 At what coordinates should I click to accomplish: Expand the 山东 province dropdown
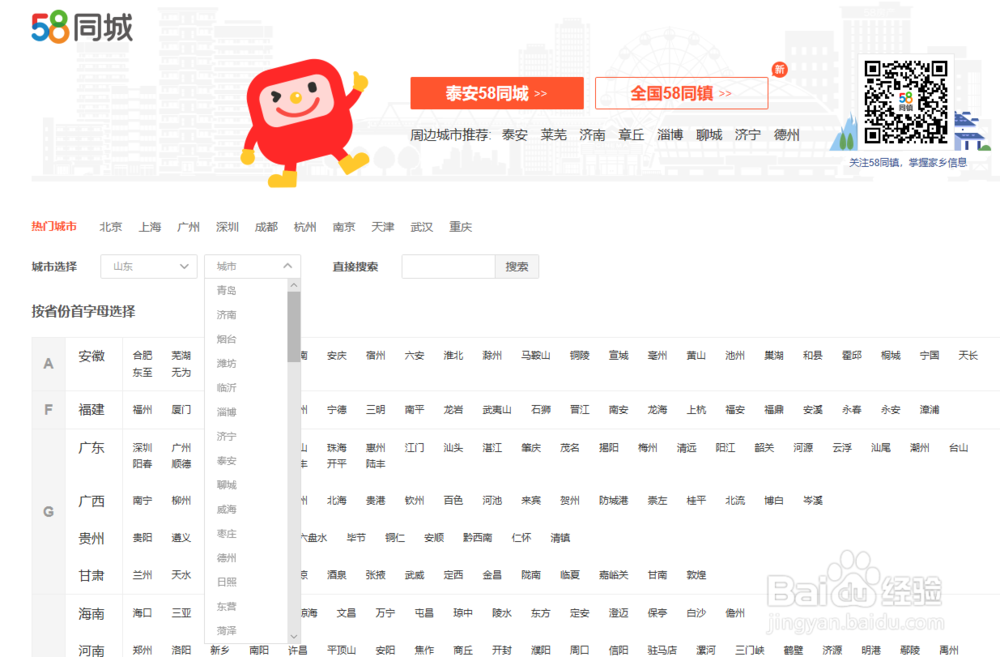point(148,266)
